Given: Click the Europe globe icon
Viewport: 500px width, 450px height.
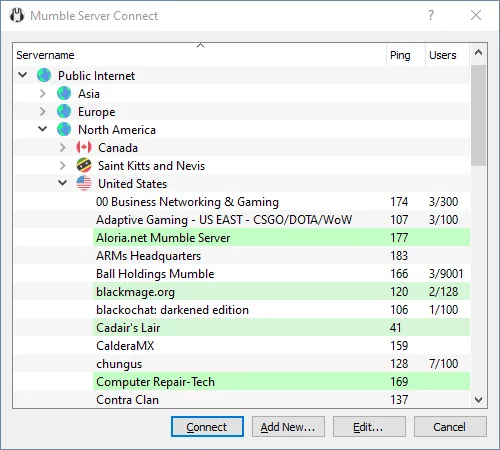Looking at the screenshot, I should 64,111.
